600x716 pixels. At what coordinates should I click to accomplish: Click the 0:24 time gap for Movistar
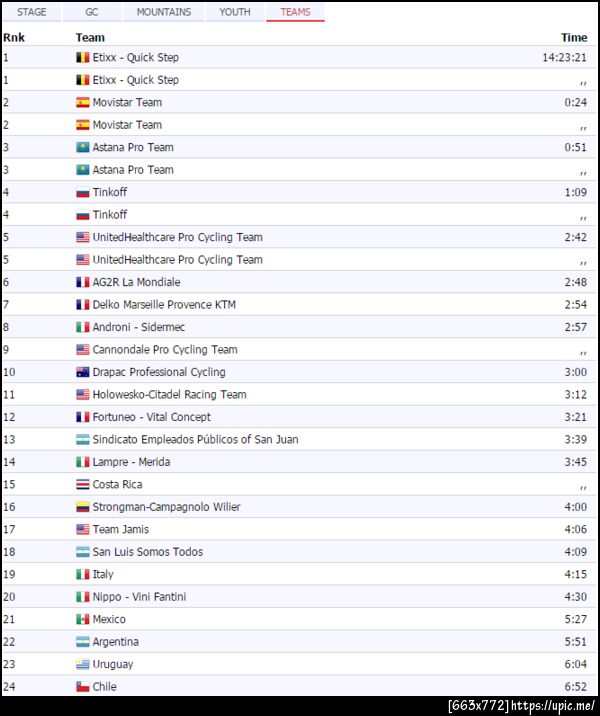pyautogui.click(x=575, y=102)
